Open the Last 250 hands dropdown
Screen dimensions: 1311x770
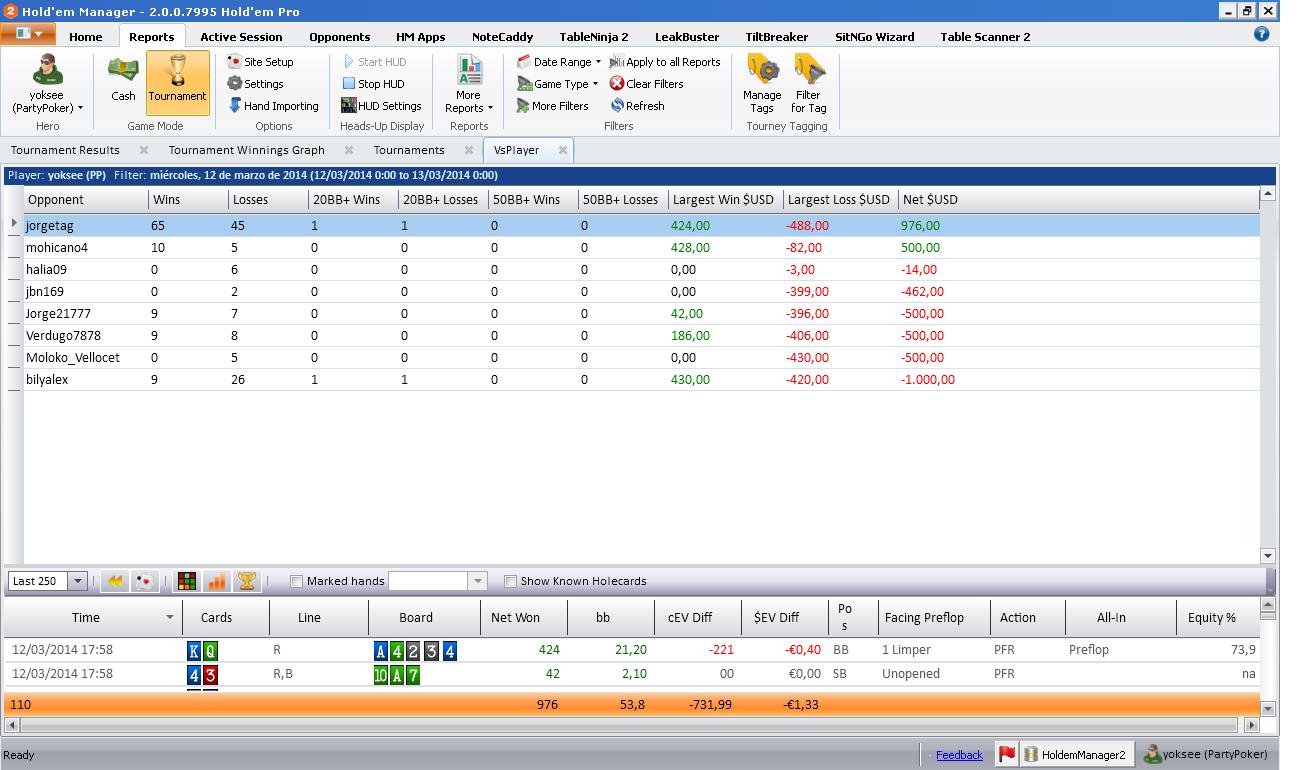point(77,581)
